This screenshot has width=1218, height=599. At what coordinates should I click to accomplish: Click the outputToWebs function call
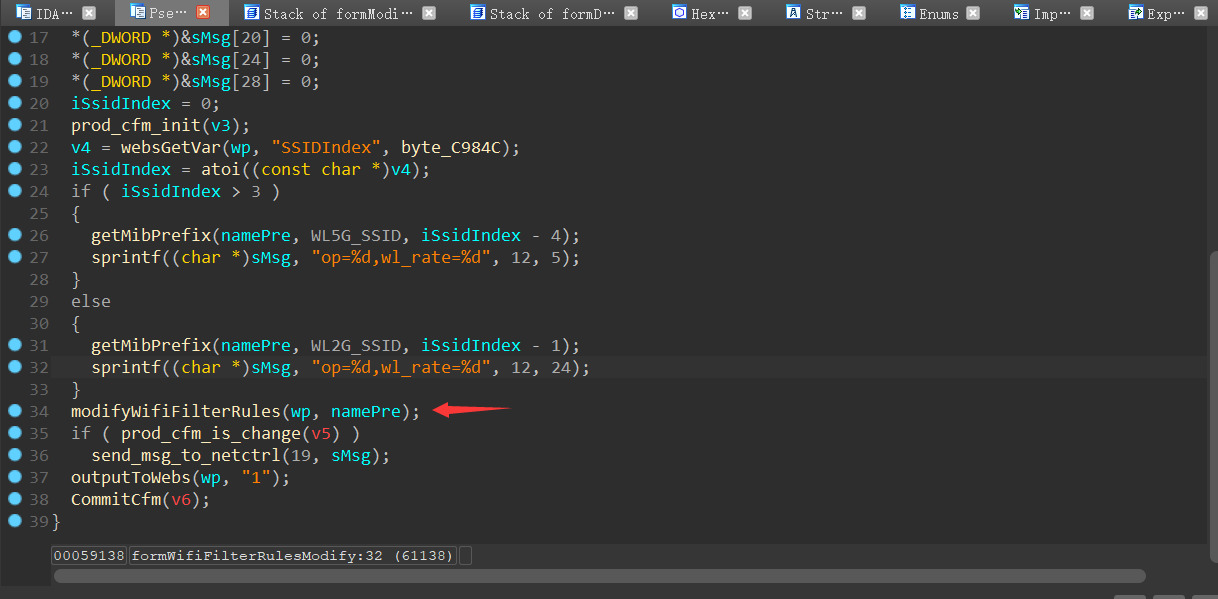pos(131,477)
